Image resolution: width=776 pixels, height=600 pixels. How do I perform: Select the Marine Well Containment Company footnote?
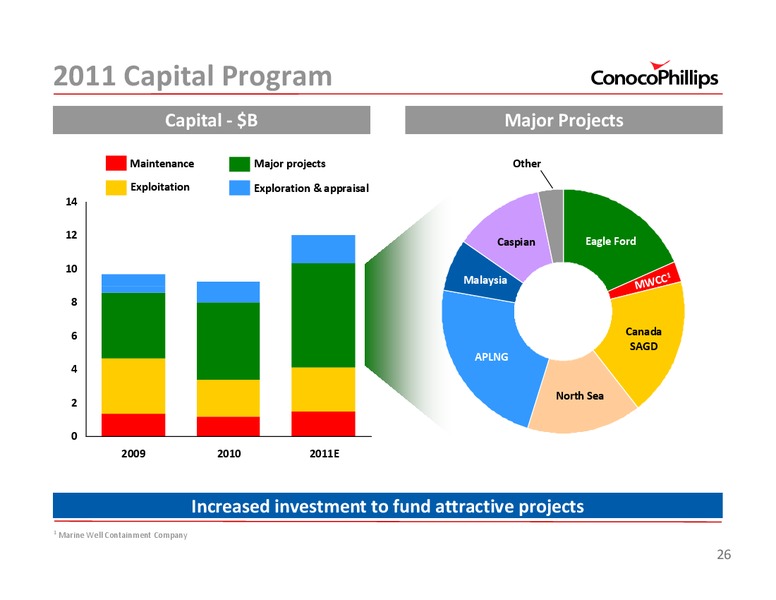coord(121,535)
